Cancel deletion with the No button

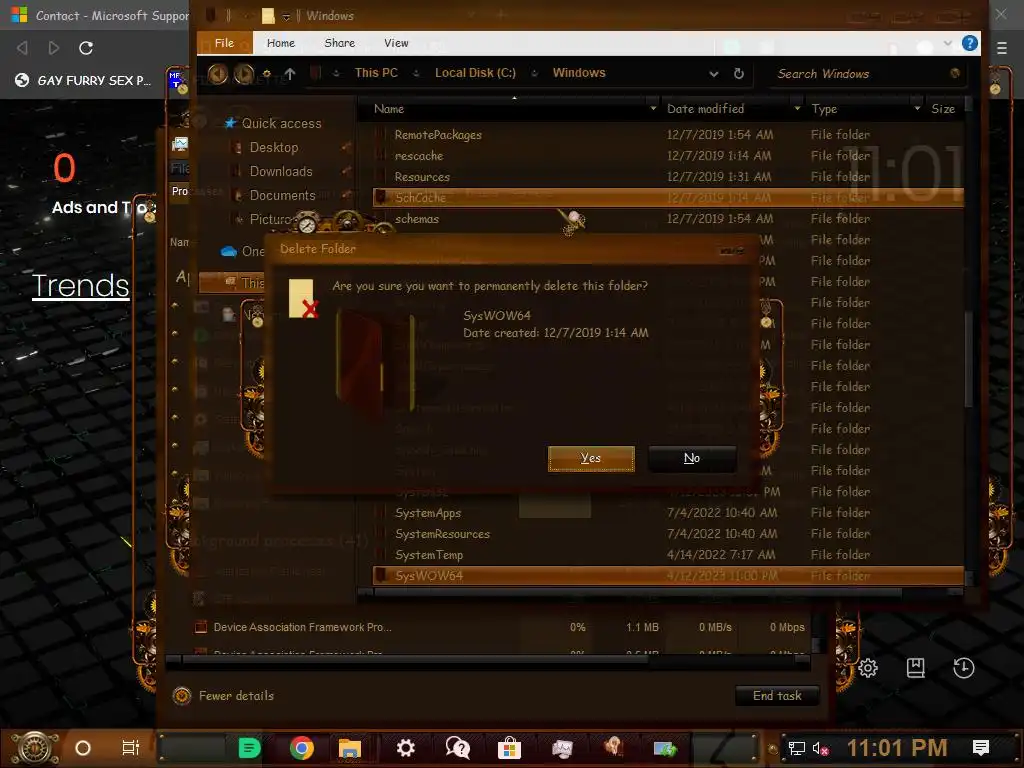tap(692, 458)
